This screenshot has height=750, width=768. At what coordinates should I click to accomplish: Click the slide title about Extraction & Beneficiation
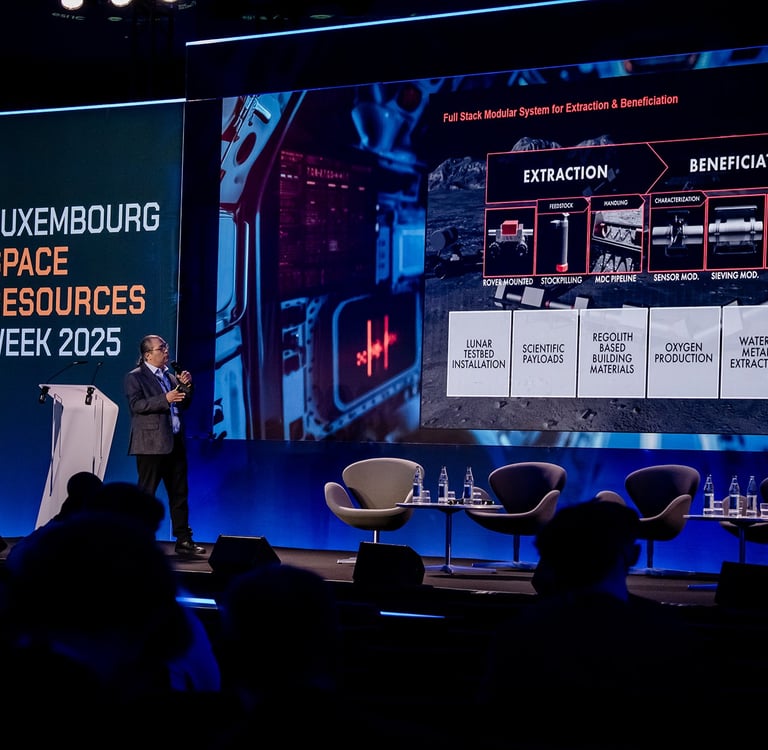pyautogui.click(x=560, y=108)
